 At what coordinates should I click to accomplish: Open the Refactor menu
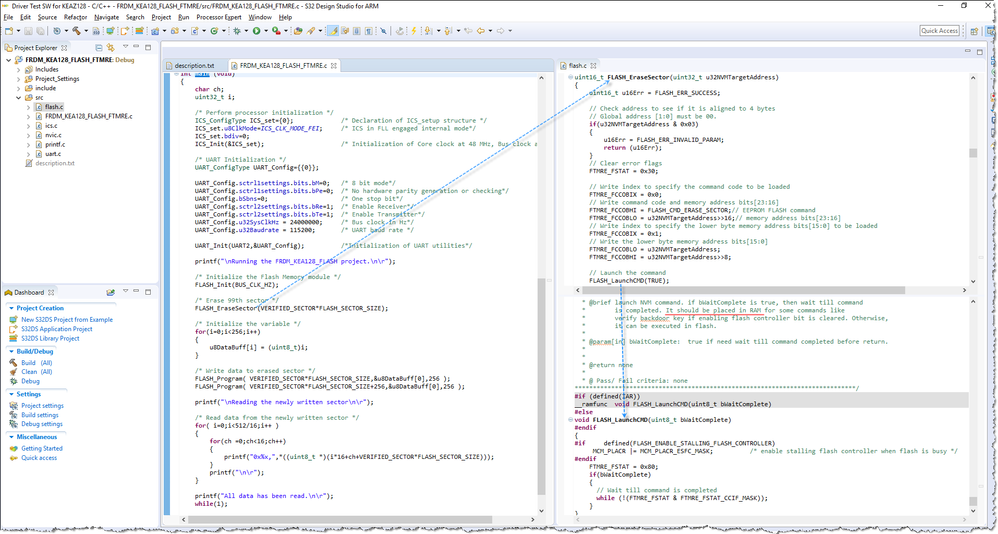(x=75, y=17)
